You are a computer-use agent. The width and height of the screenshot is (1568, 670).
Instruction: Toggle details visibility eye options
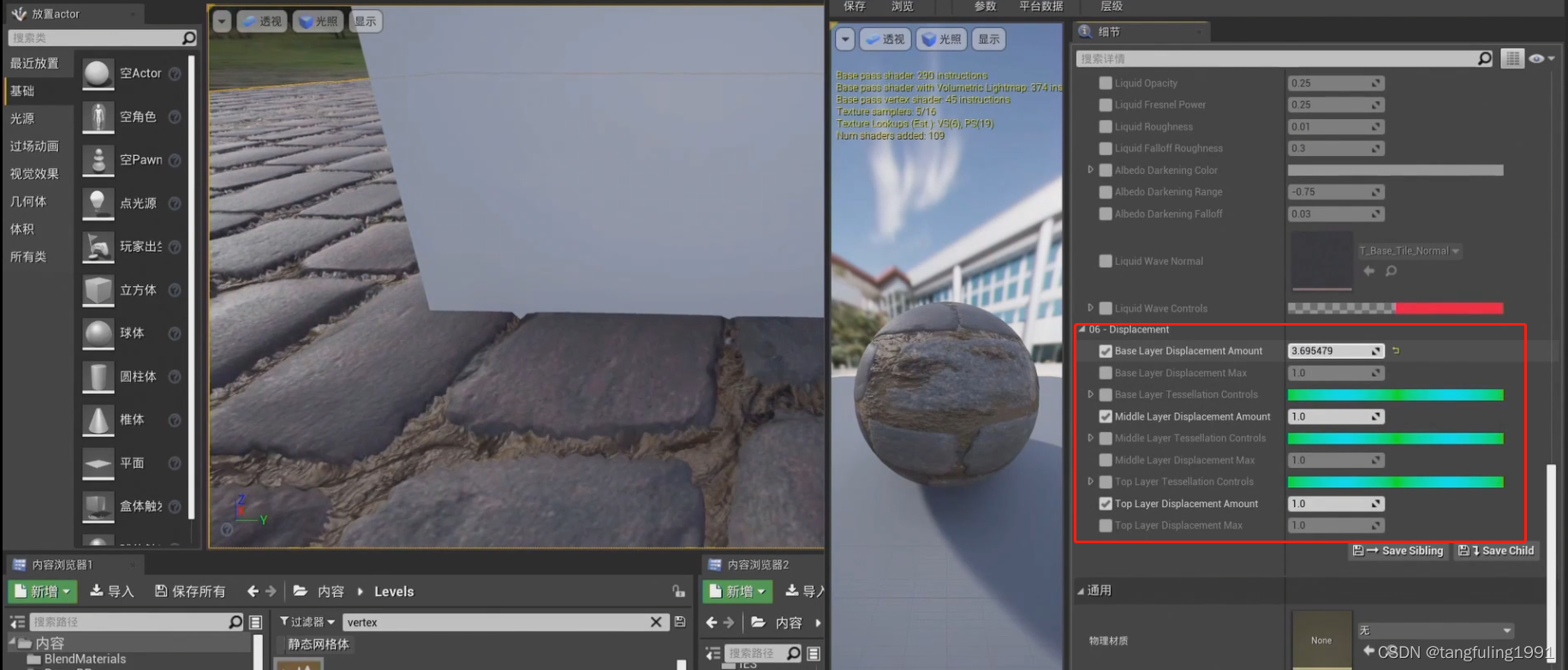click(1541, 58)
